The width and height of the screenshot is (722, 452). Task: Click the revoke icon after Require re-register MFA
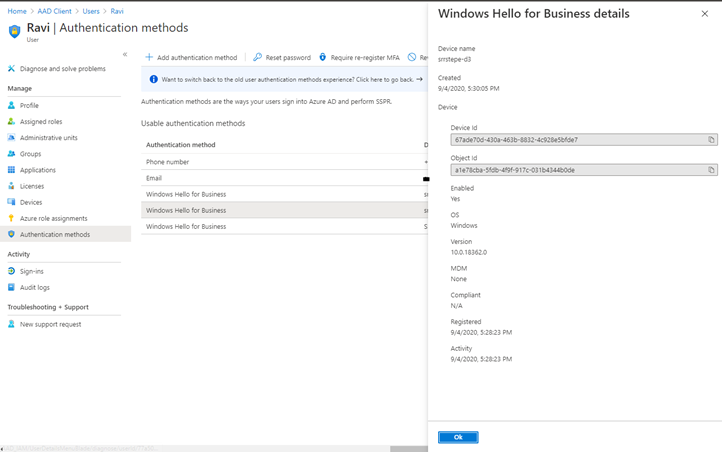[412, 57]
